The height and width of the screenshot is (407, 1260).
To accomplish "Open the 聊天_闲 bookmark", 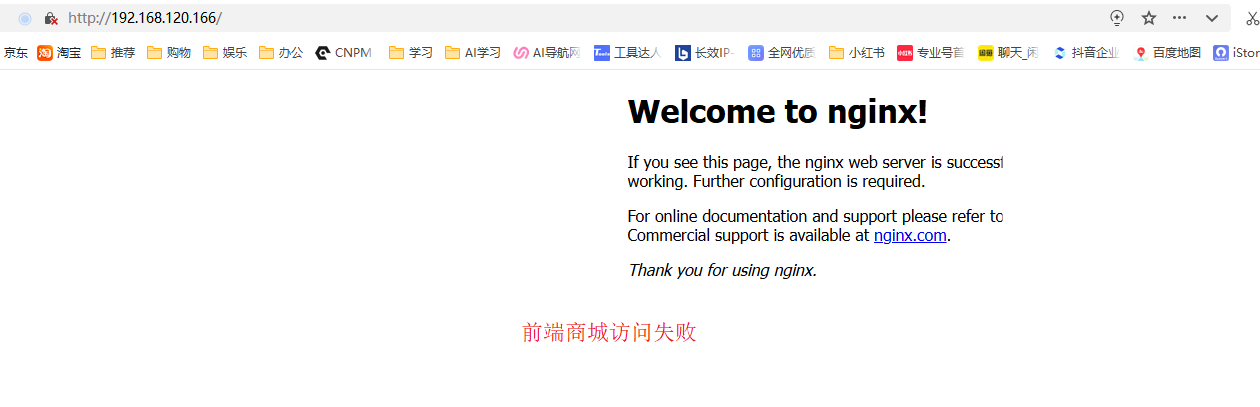I will (1009, 53).
